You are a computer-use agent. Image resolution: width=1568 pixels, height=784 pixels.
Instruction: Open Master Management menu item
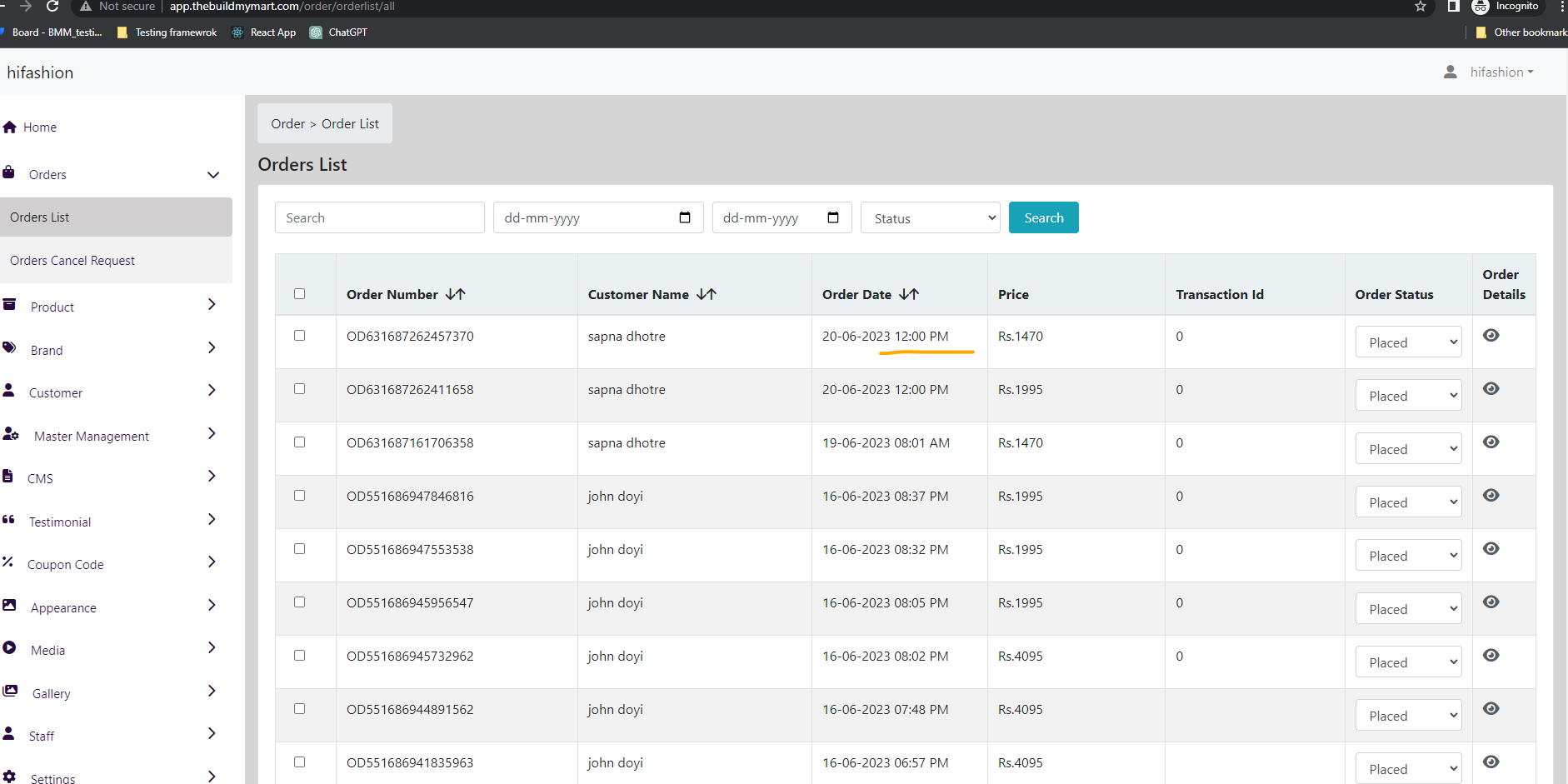(92, 436)
